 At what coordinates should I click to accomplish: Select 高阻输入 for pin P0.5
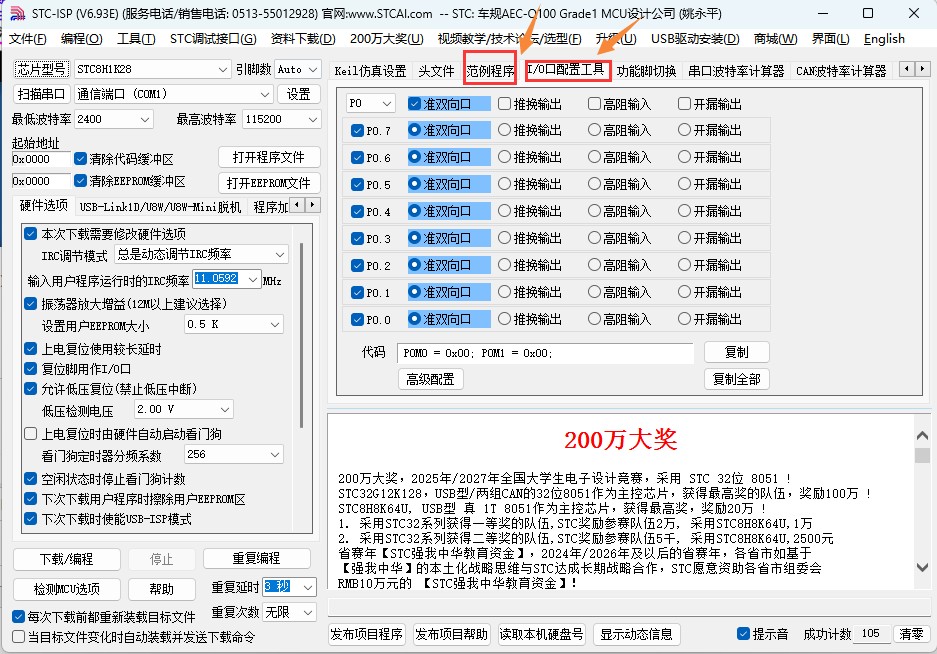pos(594,184)
